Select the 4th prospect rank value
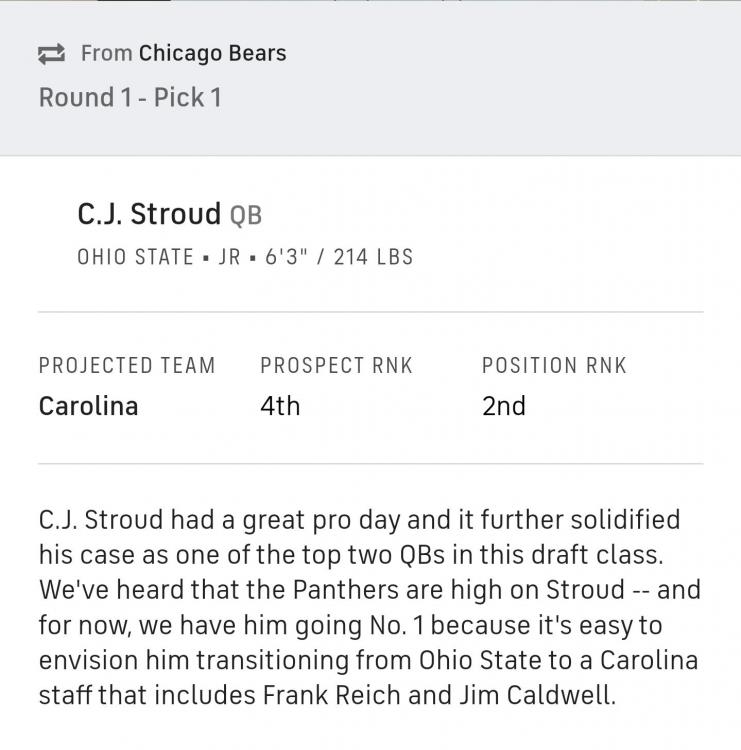This screenshot has width=741, height=750. point(280,406)
